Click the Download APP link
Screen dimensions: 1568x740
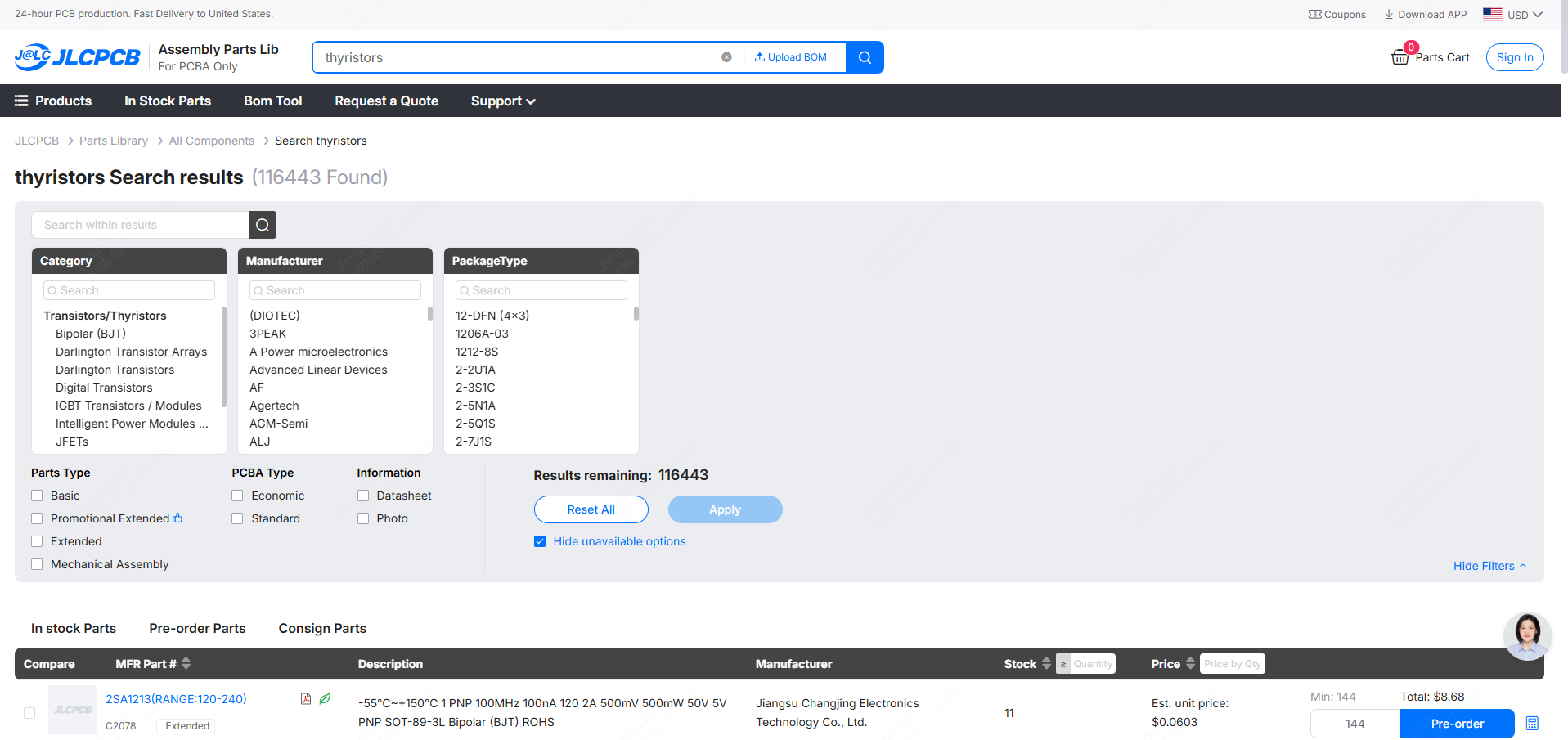1426,15
